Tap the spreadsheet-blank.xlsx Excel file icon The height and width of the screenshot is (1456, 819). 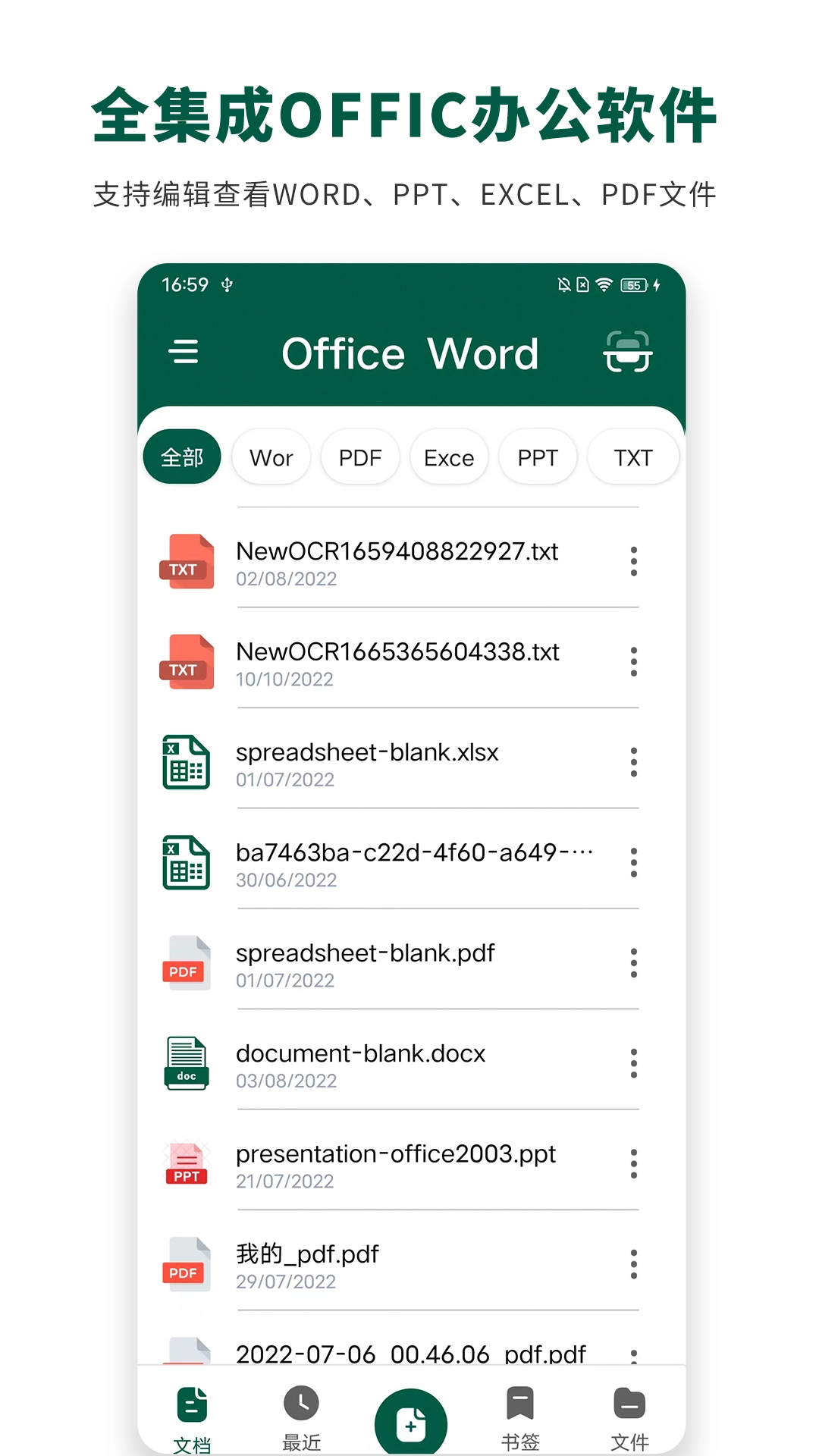coord(187,762)
